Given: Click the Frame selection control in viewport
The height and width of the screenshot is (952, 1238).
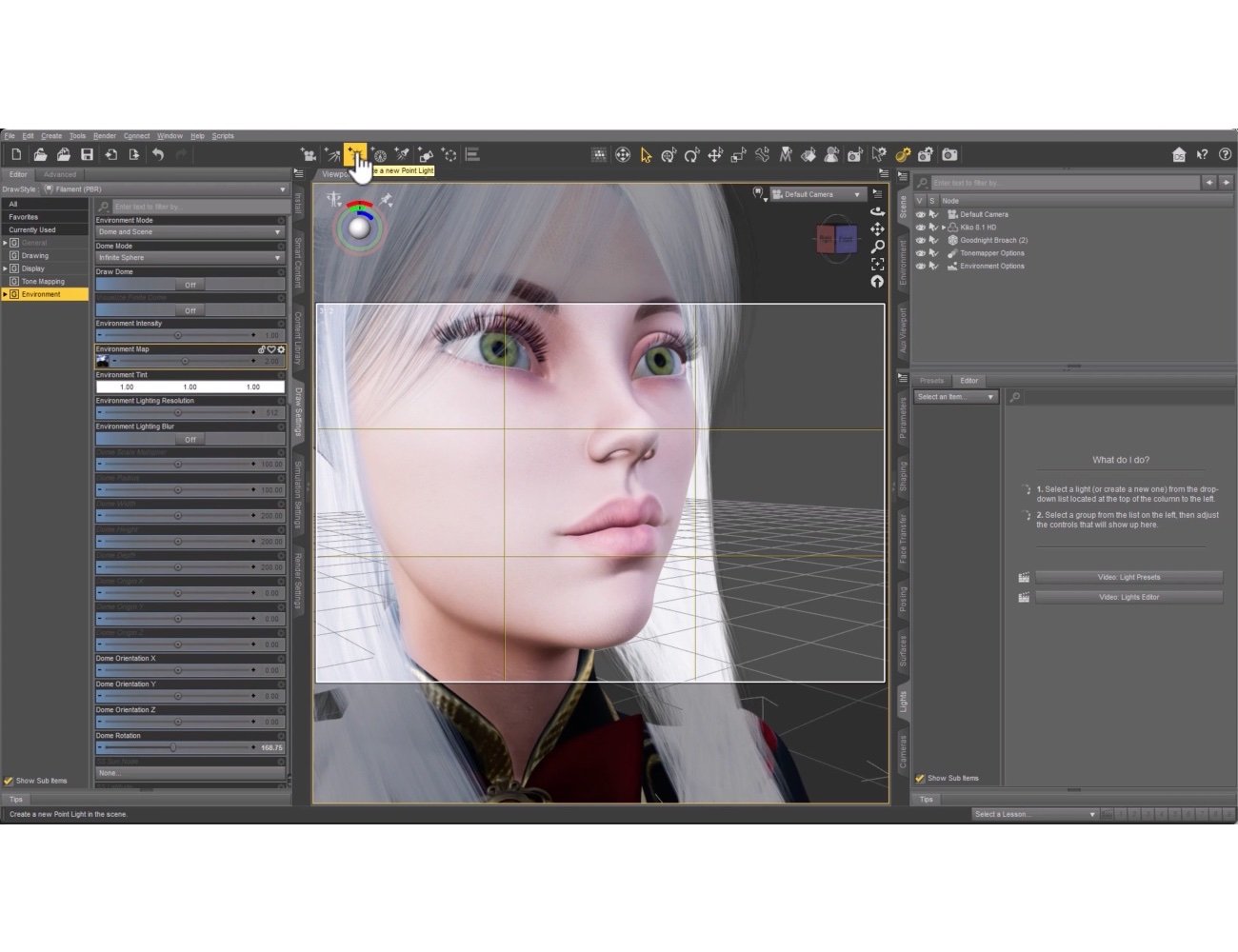Looking at the screenshot, I should point(877,264).
